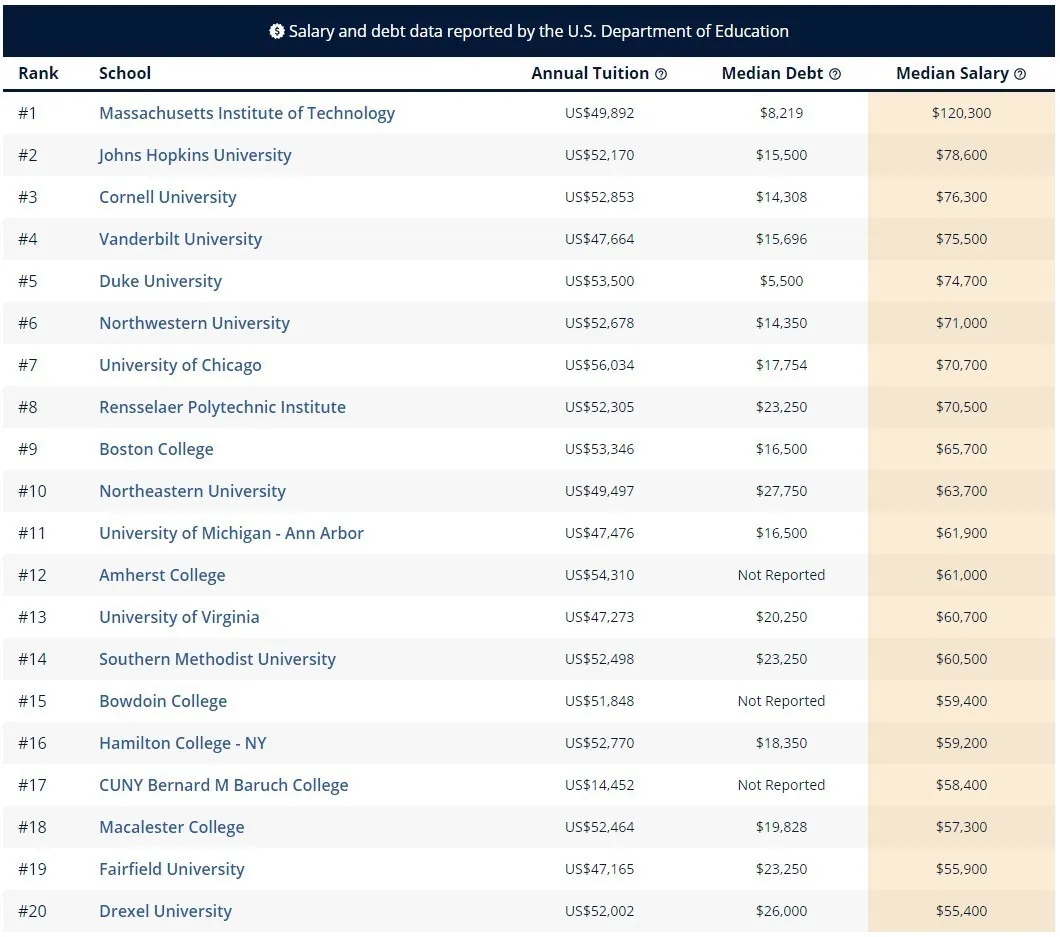Click the dollar icon in the banner
Viewport: 1060px width, 937px height.
point(277,32)
